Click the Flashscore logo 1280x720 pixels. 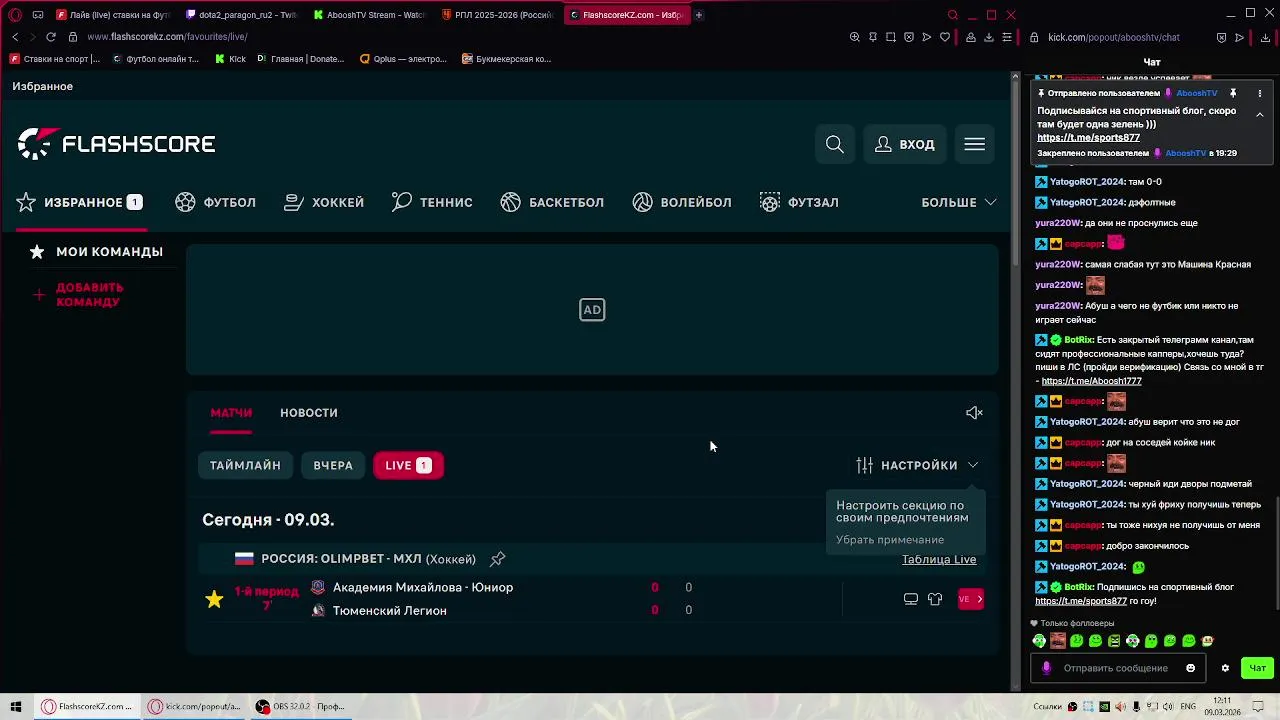click(117, 144)
